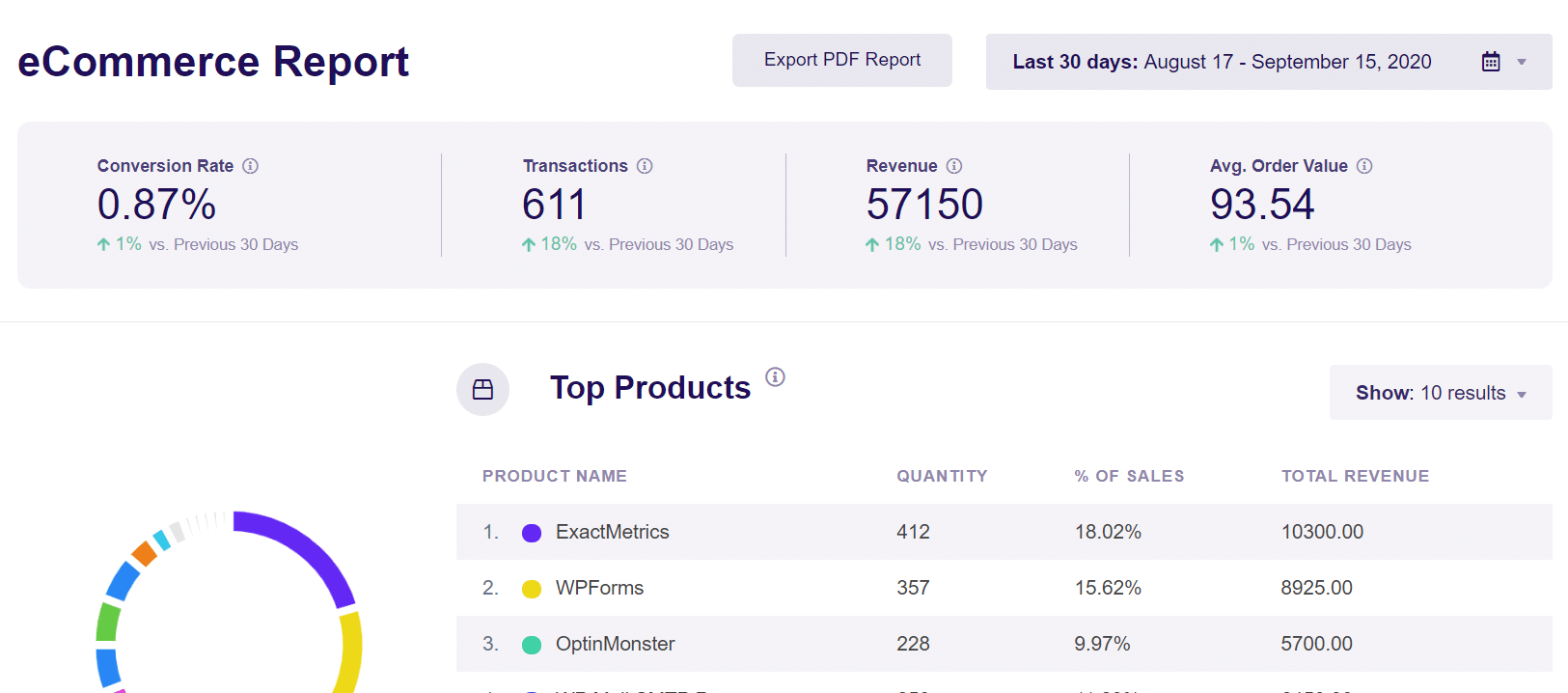The image size is (1568, 693).
Task: Click Avg. Order Value green up arrow
Action: 1216,244
